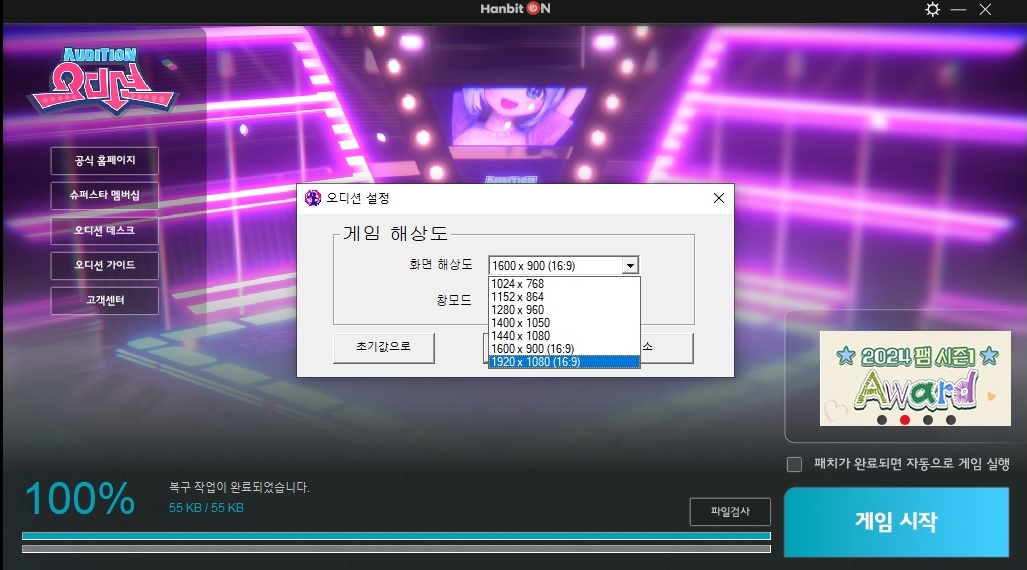Open 오디션 가이드
Screen dimensions: 1027x570
(x=105, y=265)
